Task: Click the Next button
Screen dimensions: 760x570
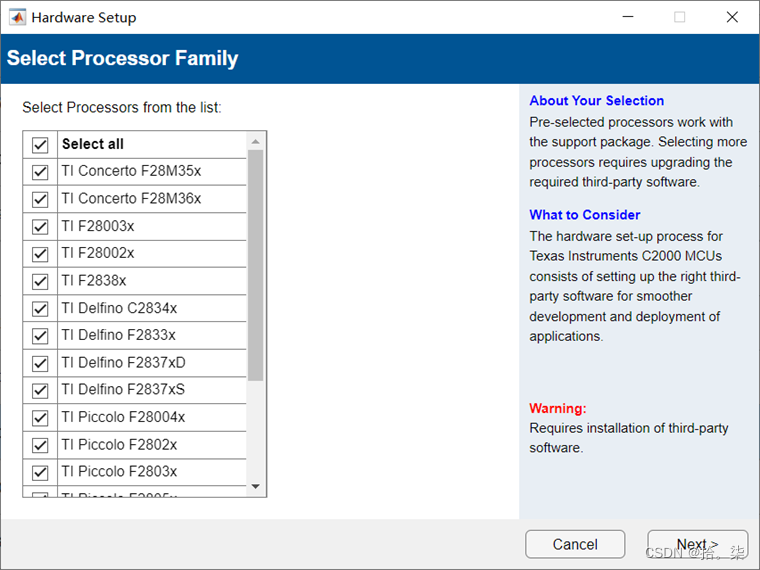Action: pyautogui.click(x=697, y=544)
